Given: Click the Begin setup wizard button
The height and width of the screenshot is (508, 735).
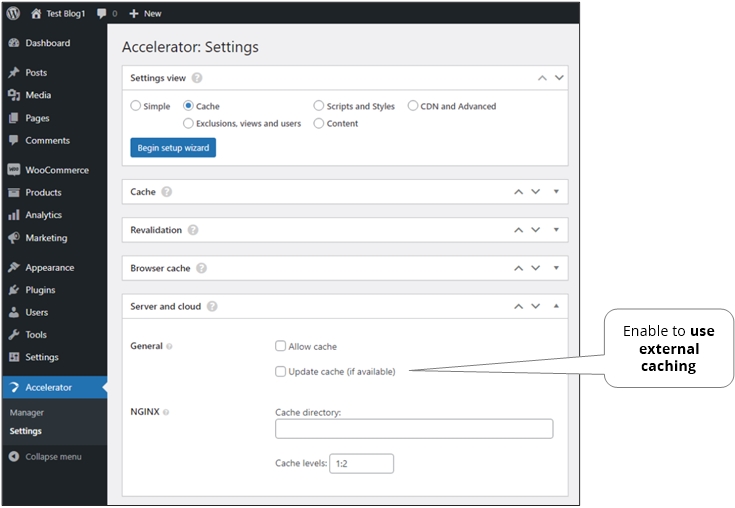Looking at the screenshot, I should tap(173, 148).
